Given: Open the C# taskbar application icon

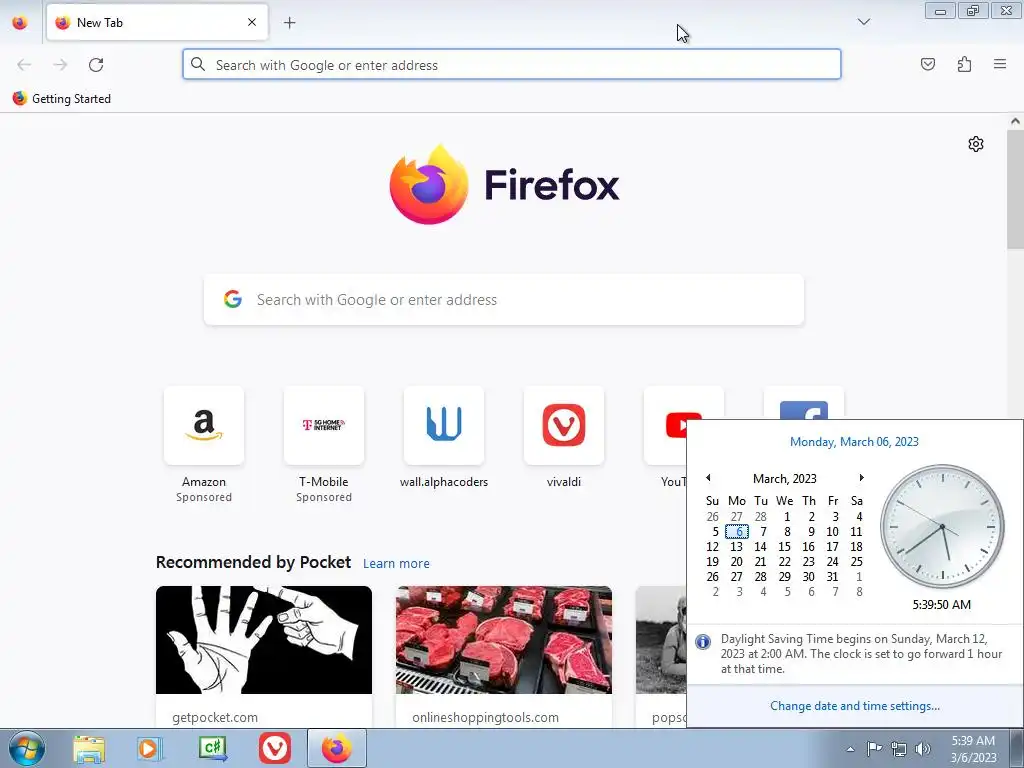Looking at the screenshot, I should tap(212, 749).
